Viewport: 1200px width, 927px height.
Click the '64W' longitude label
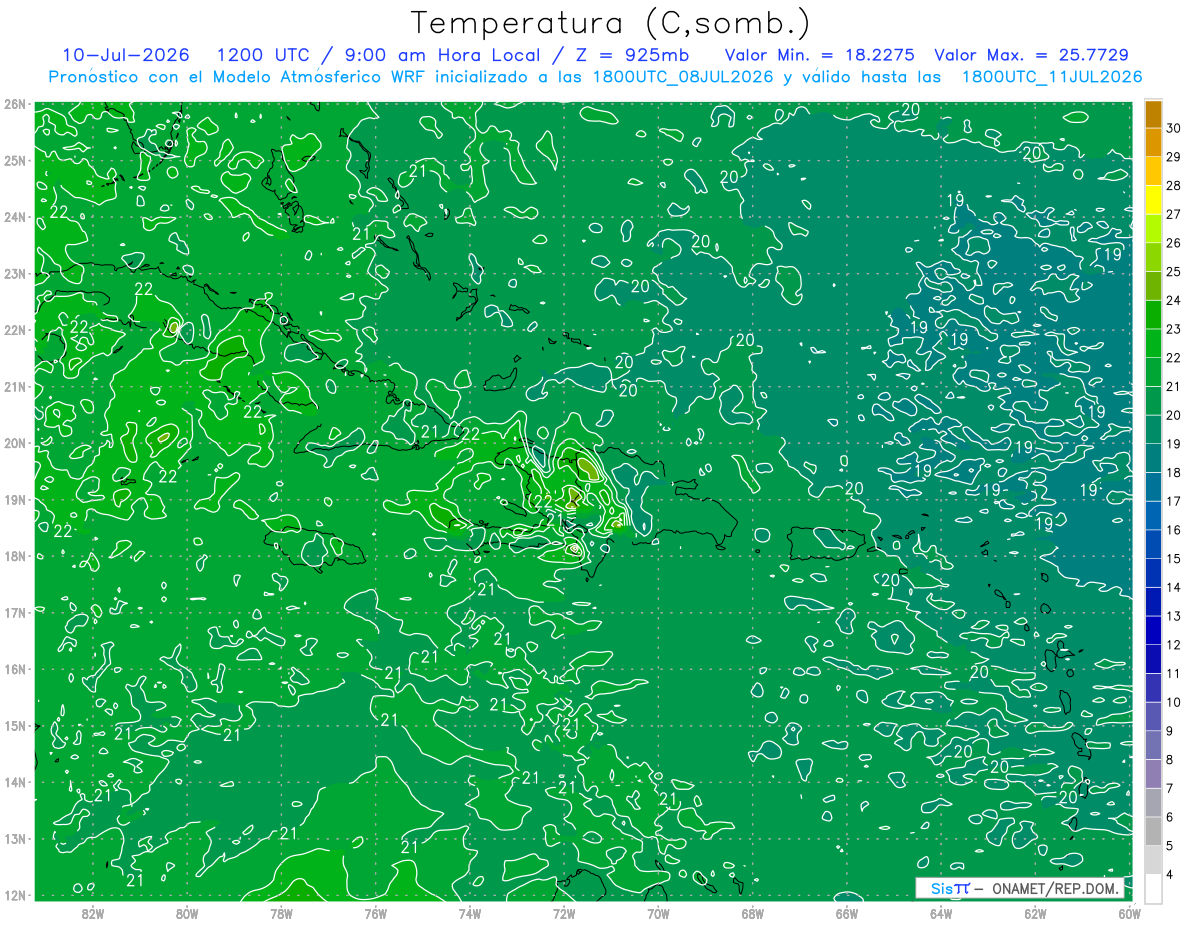tap(940, 913)
